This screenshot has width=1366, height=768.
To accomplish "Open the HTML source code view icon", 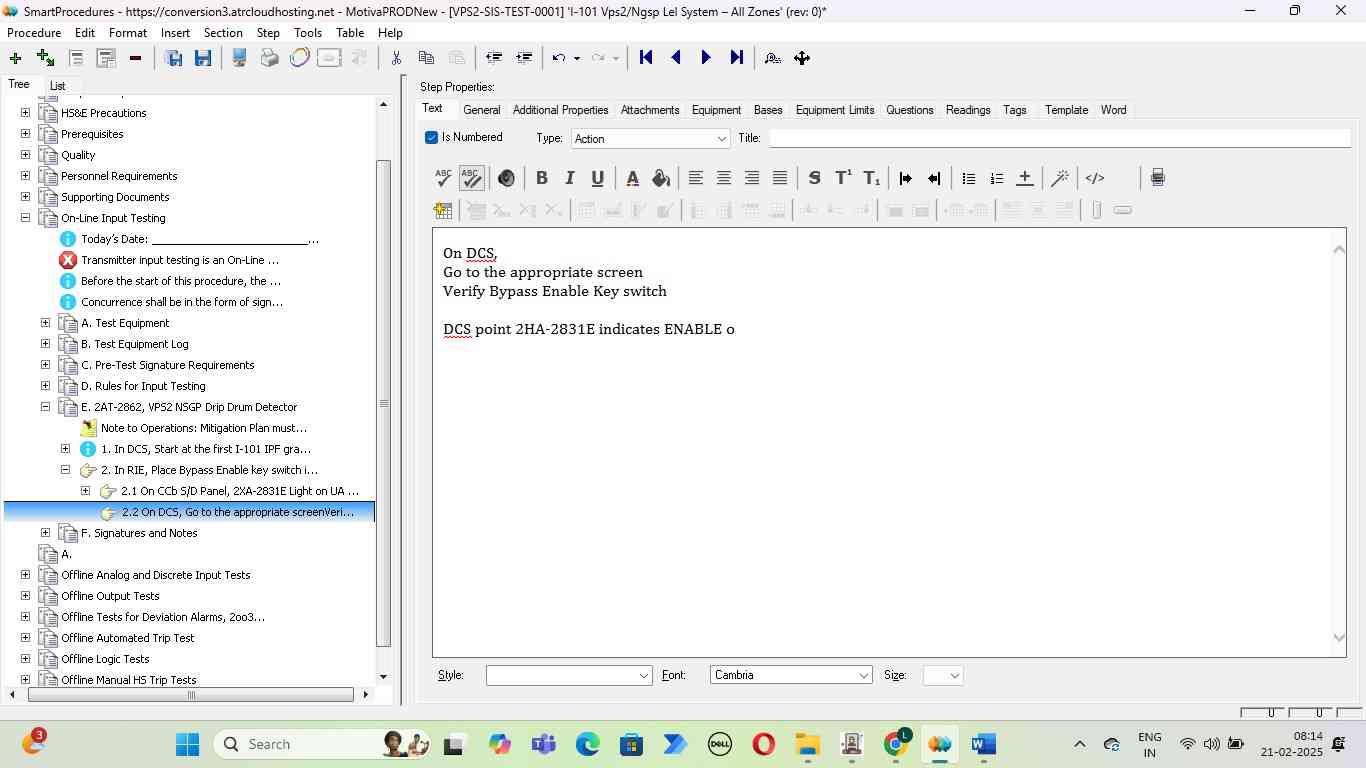I will click(x=1095, y=178).
